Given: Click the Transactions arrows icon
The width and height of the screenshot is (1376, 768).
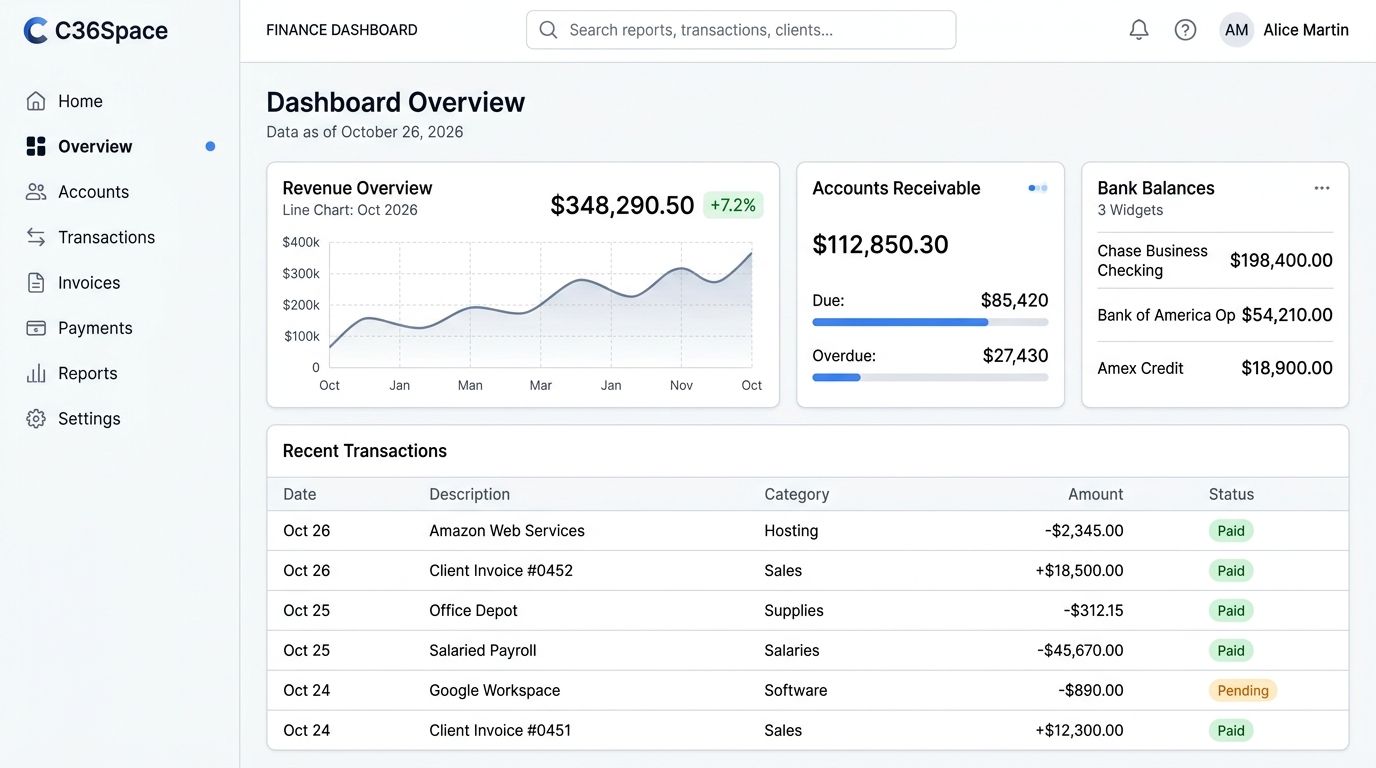Looking at the screenshot, I should (x=36, y=237).
